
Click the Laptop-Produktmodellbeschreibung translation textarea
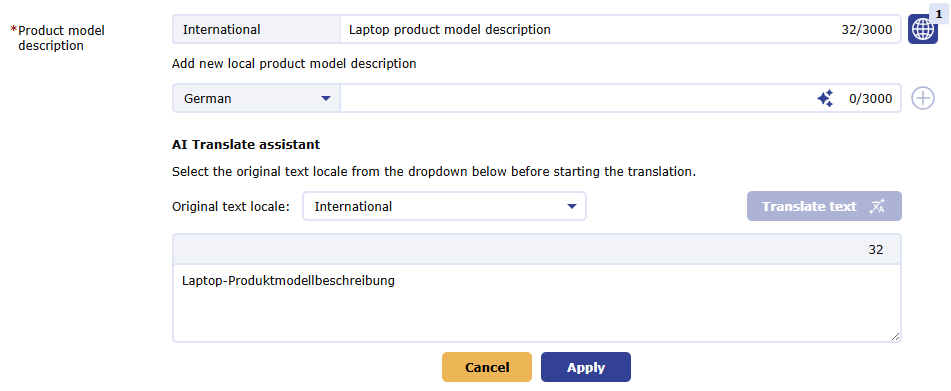click(x=537, y=303)
